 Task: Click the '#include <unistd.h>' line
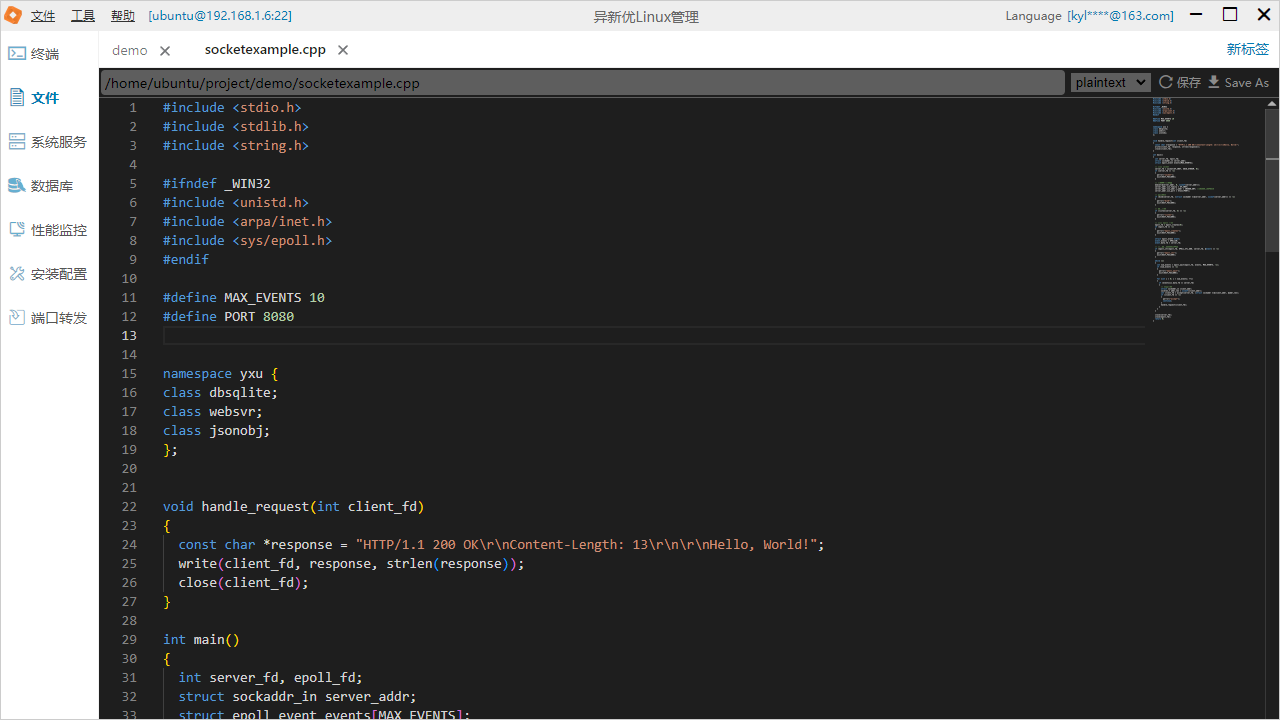[x=236, y=202]
